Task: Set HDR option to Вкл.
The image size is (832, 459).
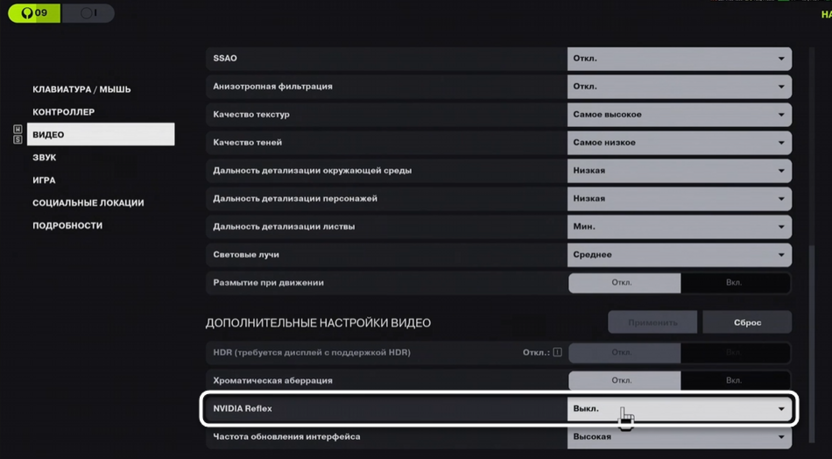Action: pyautogui.click(x=735, y=353)
